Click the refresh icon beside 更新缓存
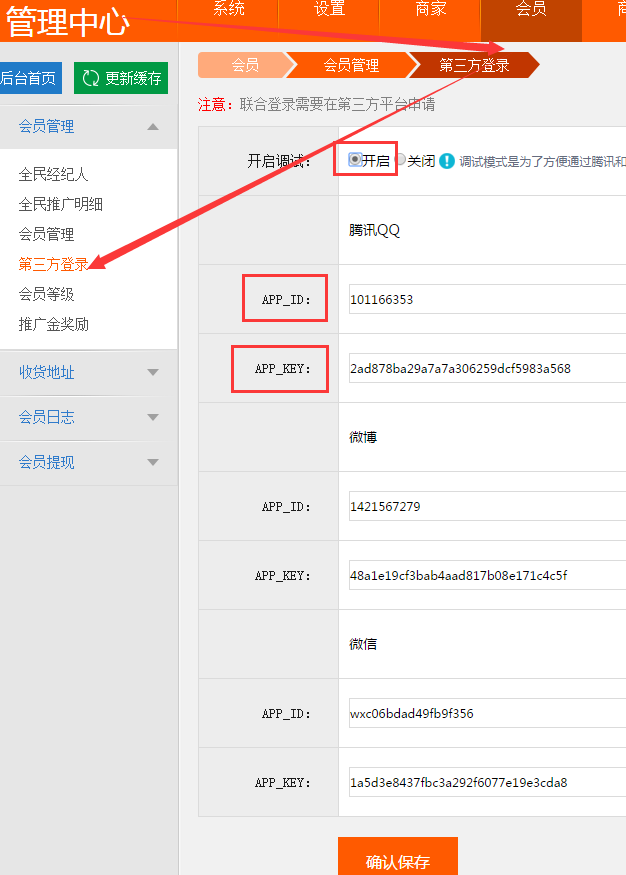Screen dimensions: 626x875 90,78
